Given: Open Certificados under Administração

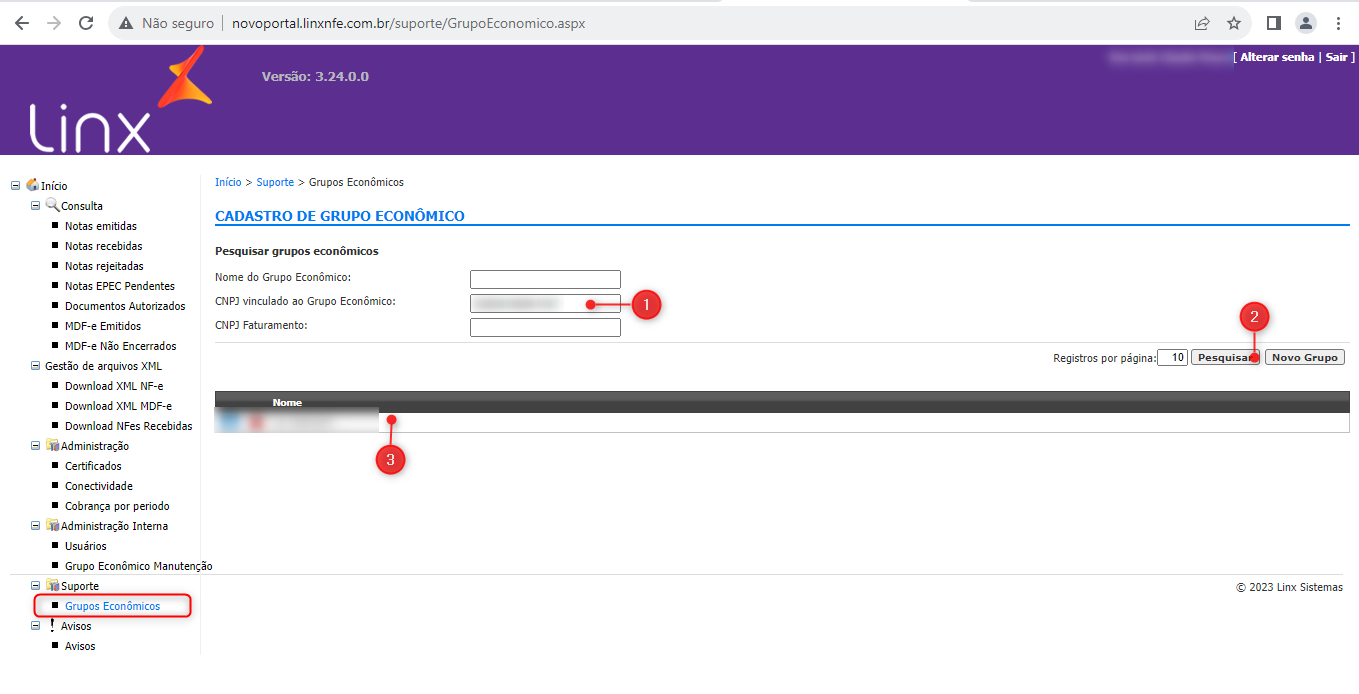Looking at the screenshot, I should (93, 466).
